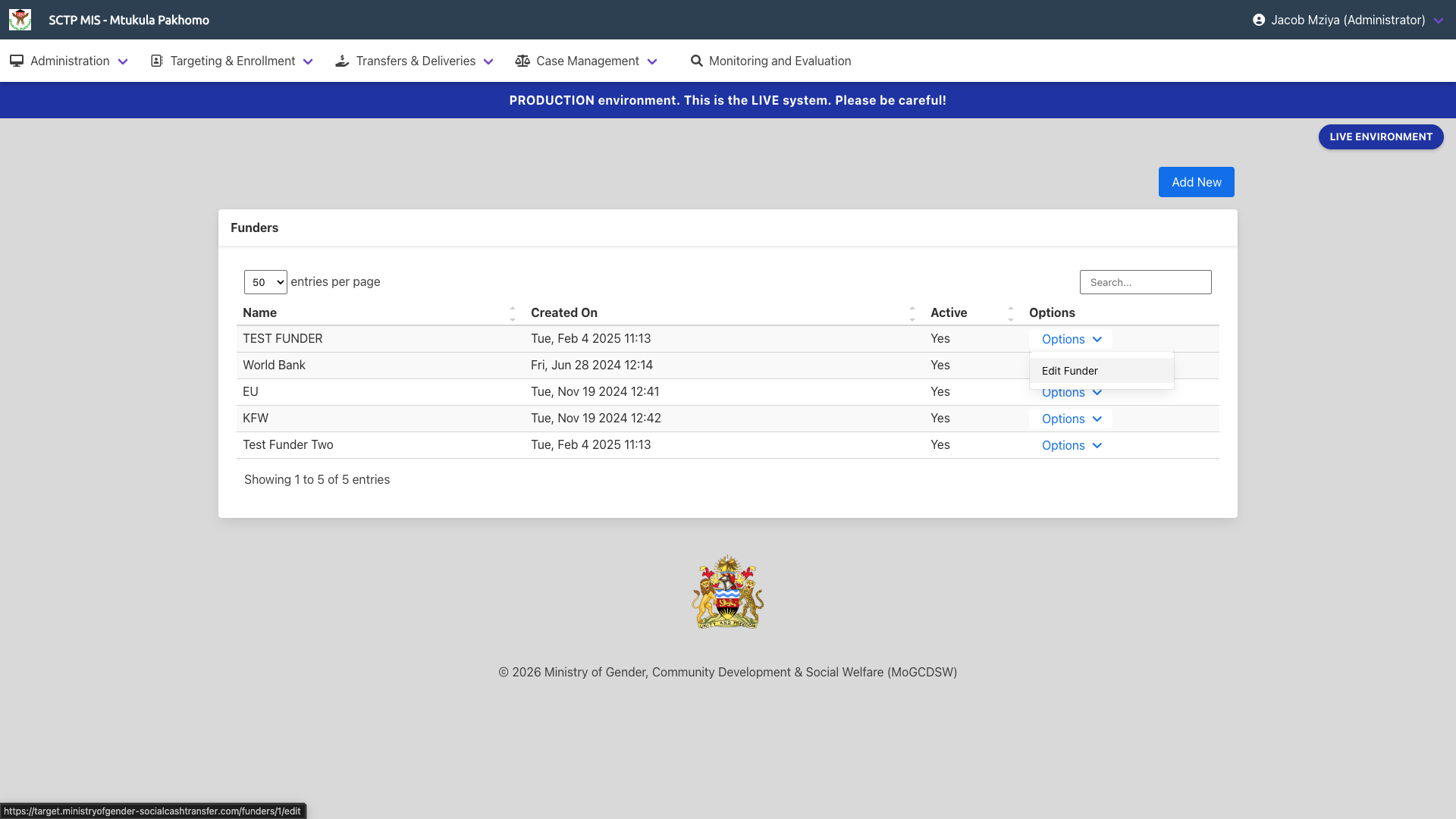Image resolution: width=1456 pixels, height=819 pixels.
Task: Click the SCTP MIS logo icon
Action: [20, 20]
